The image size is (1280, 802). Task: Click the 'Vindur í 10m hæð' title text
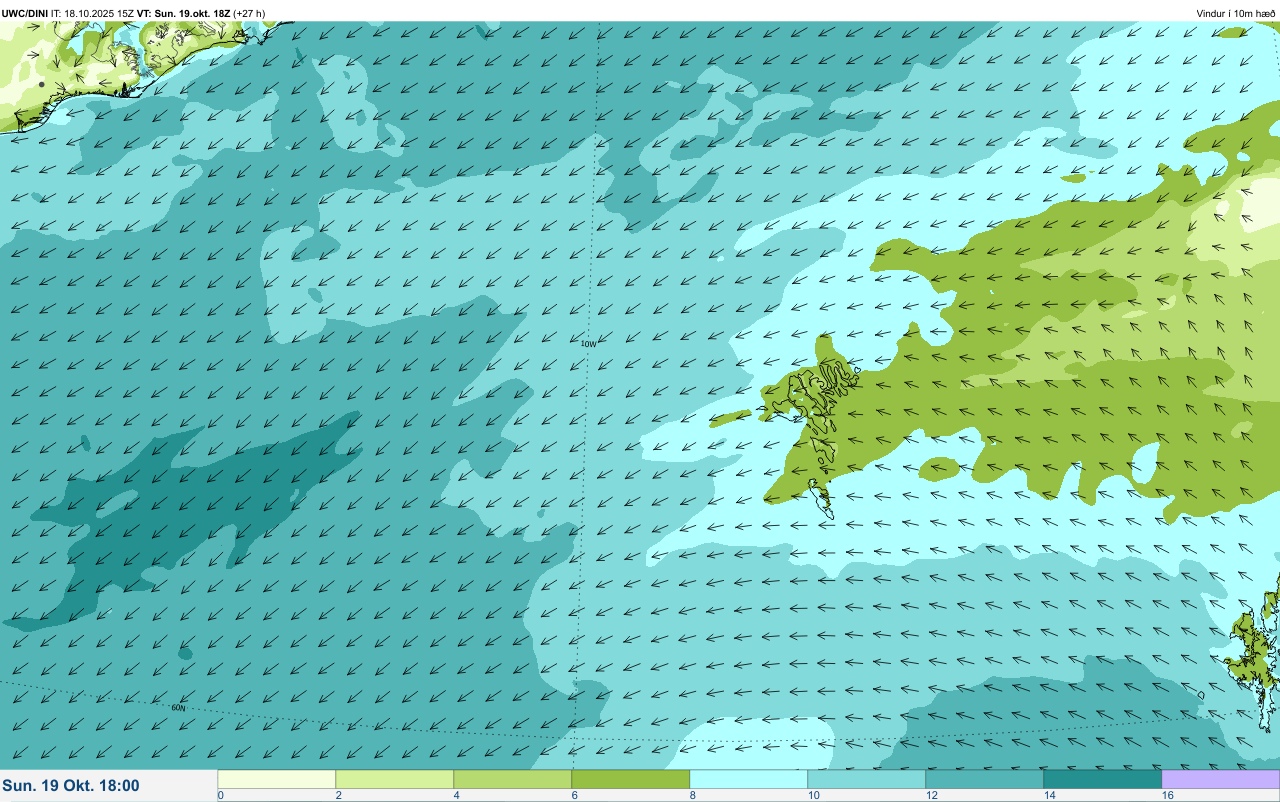tap(1235, 13)
